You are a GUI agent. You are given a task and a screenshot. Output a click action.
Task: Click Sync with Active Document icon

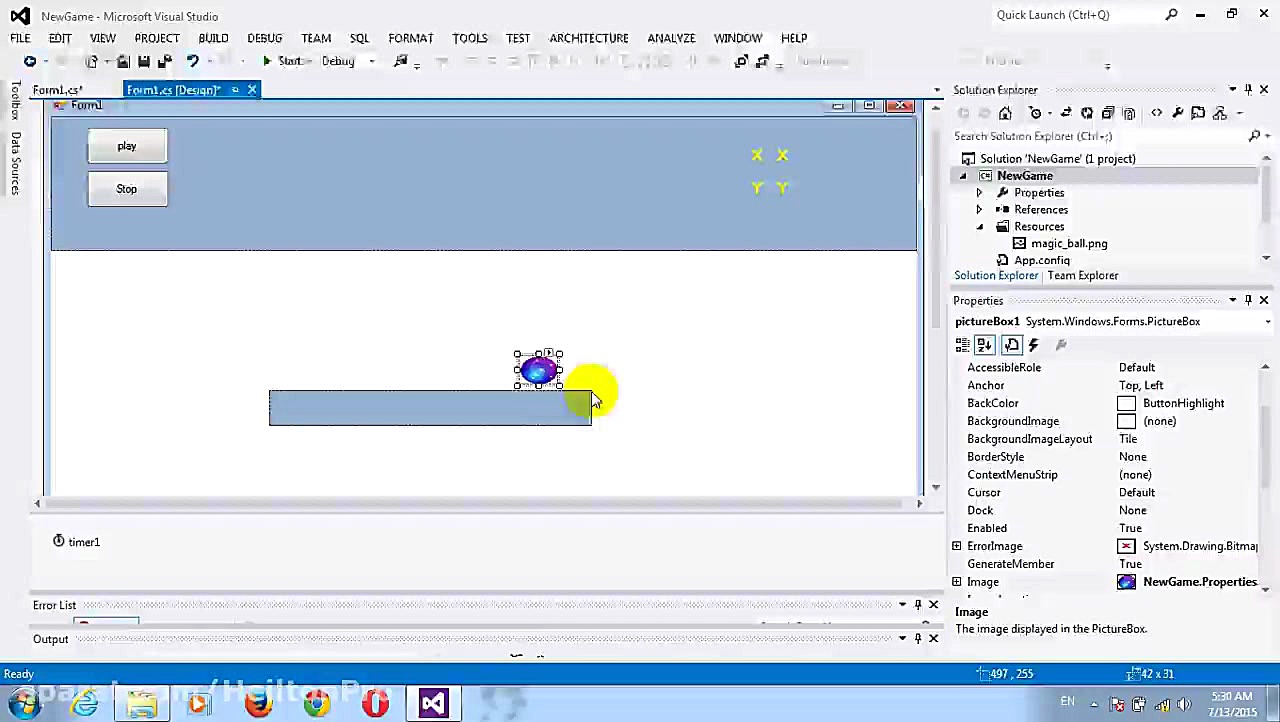click(1066, 113)
